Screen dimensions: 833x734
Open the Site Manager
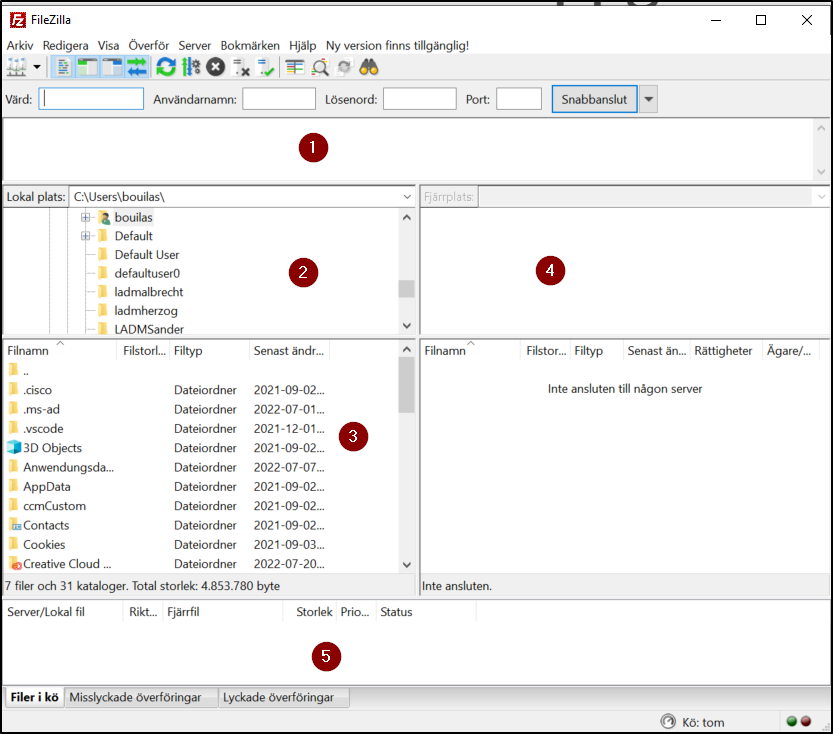pyautogui.click(x=15, y=67)
